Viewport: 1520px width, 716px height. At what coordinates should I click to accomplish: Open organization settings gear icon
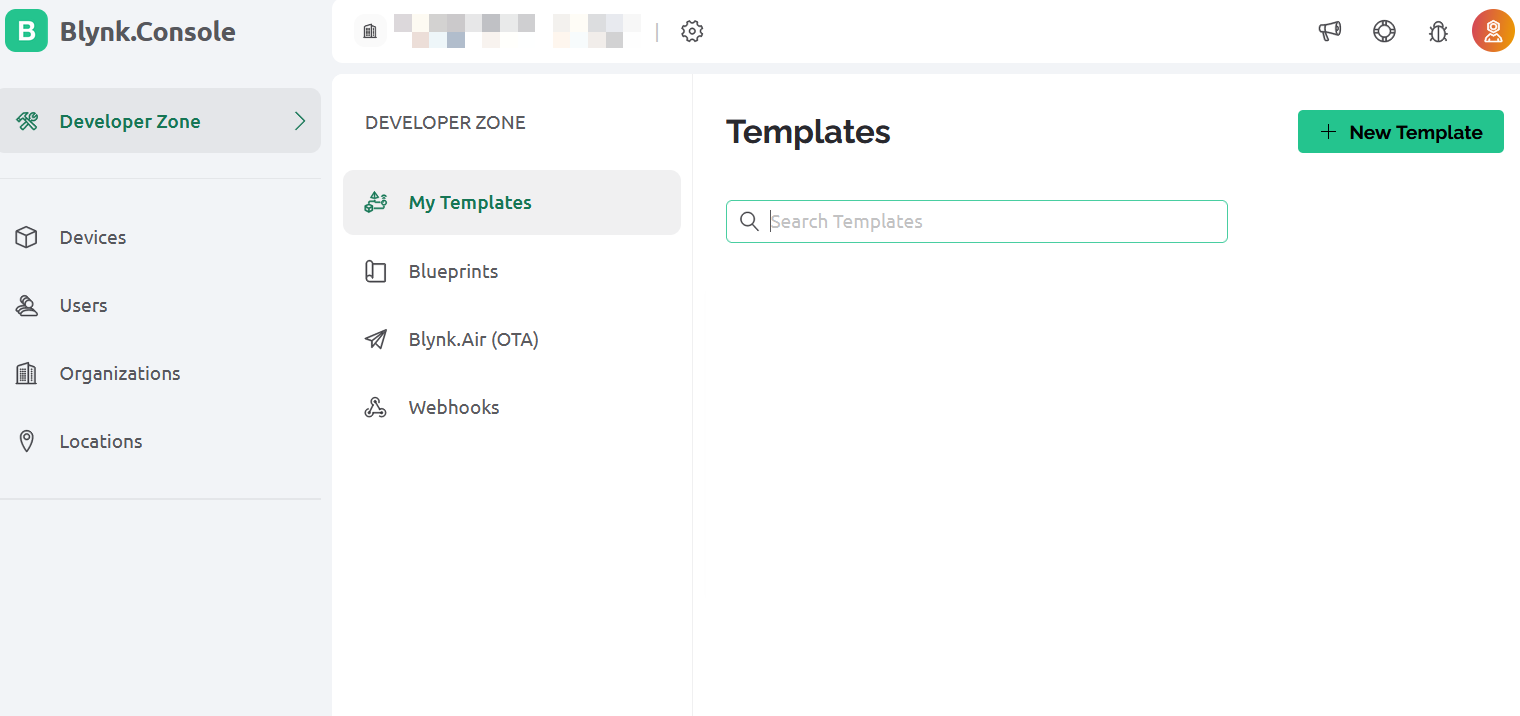click(x=692, y=31)
